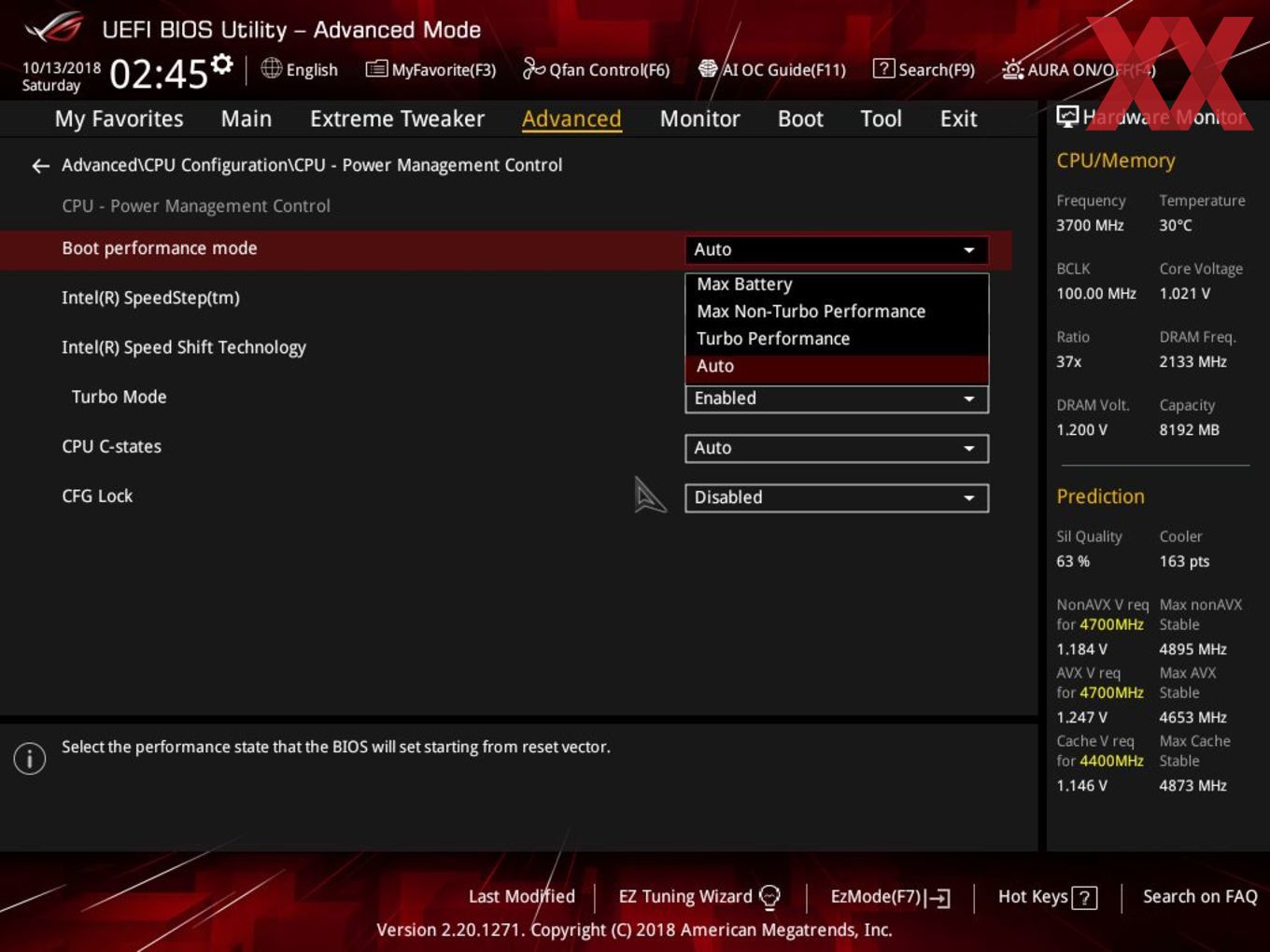Viewport: 1270px width, 952px height.
Task: Click English language button
Action: (300, 70)
